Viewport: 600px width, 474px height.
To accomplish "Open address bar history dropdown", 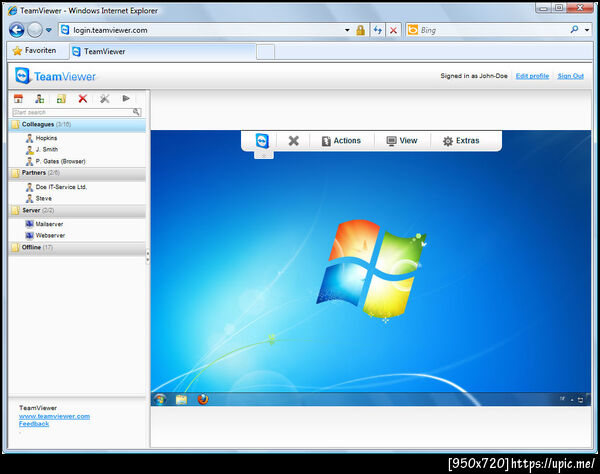I will pyautogui.click(x=347, y=30).
